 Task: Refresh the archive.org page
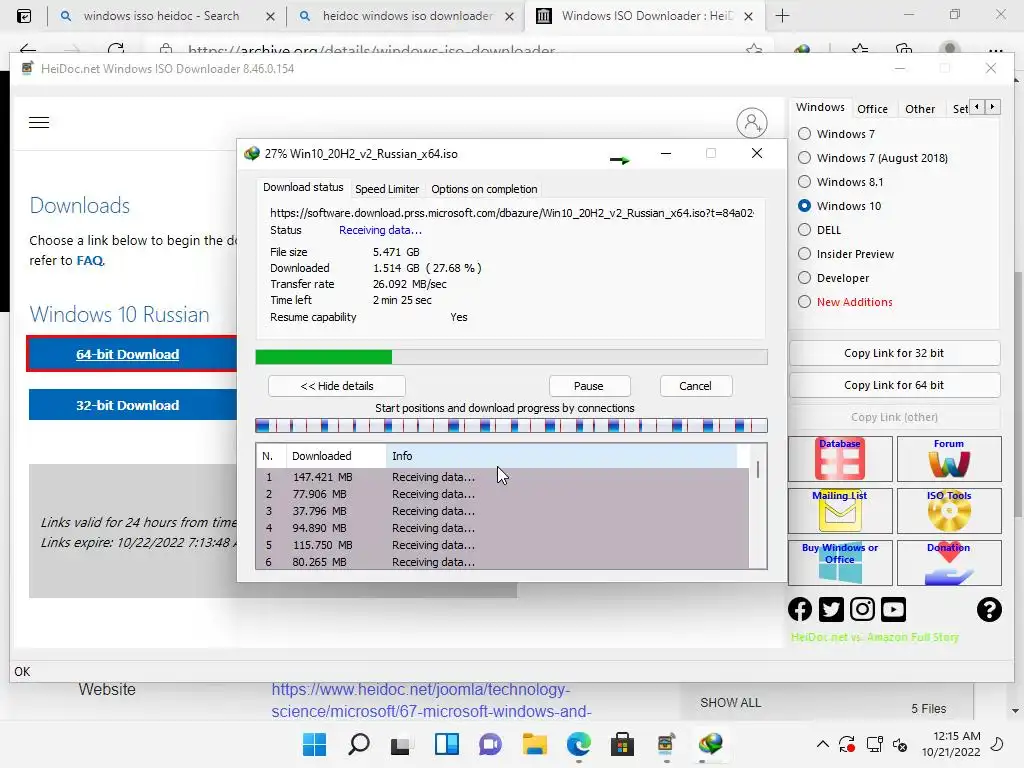116,49
